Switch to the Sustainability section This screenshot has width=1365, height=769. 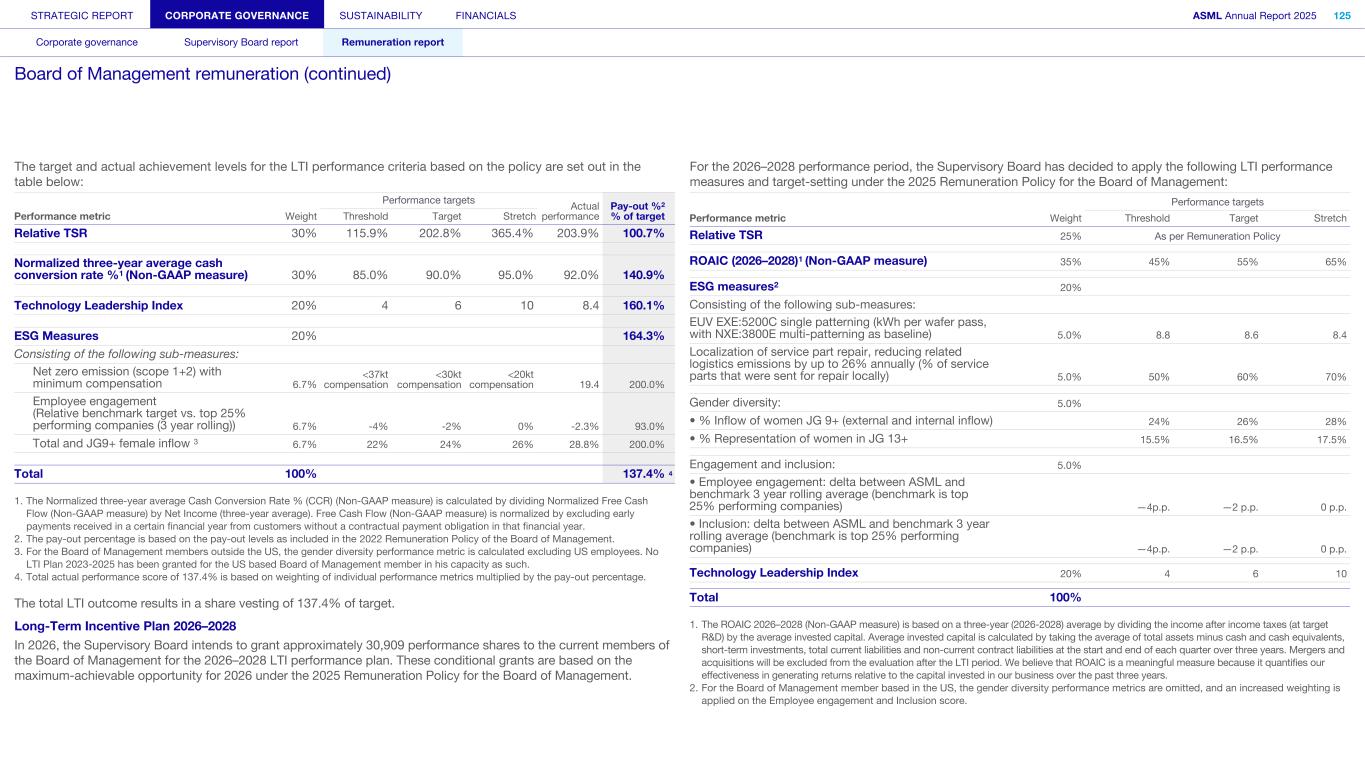(380, 15)
